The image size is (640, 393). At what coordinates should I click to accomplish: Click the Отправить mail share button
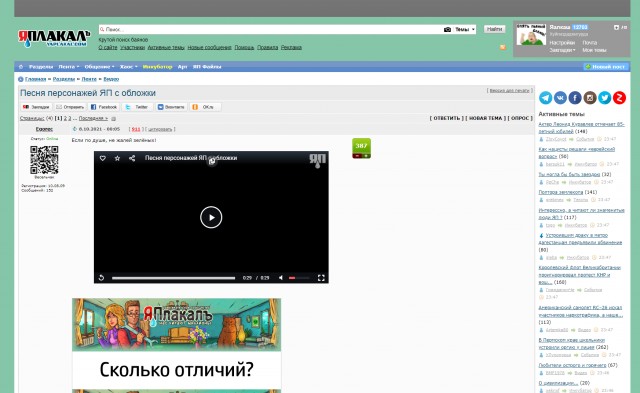click(70, 107)
